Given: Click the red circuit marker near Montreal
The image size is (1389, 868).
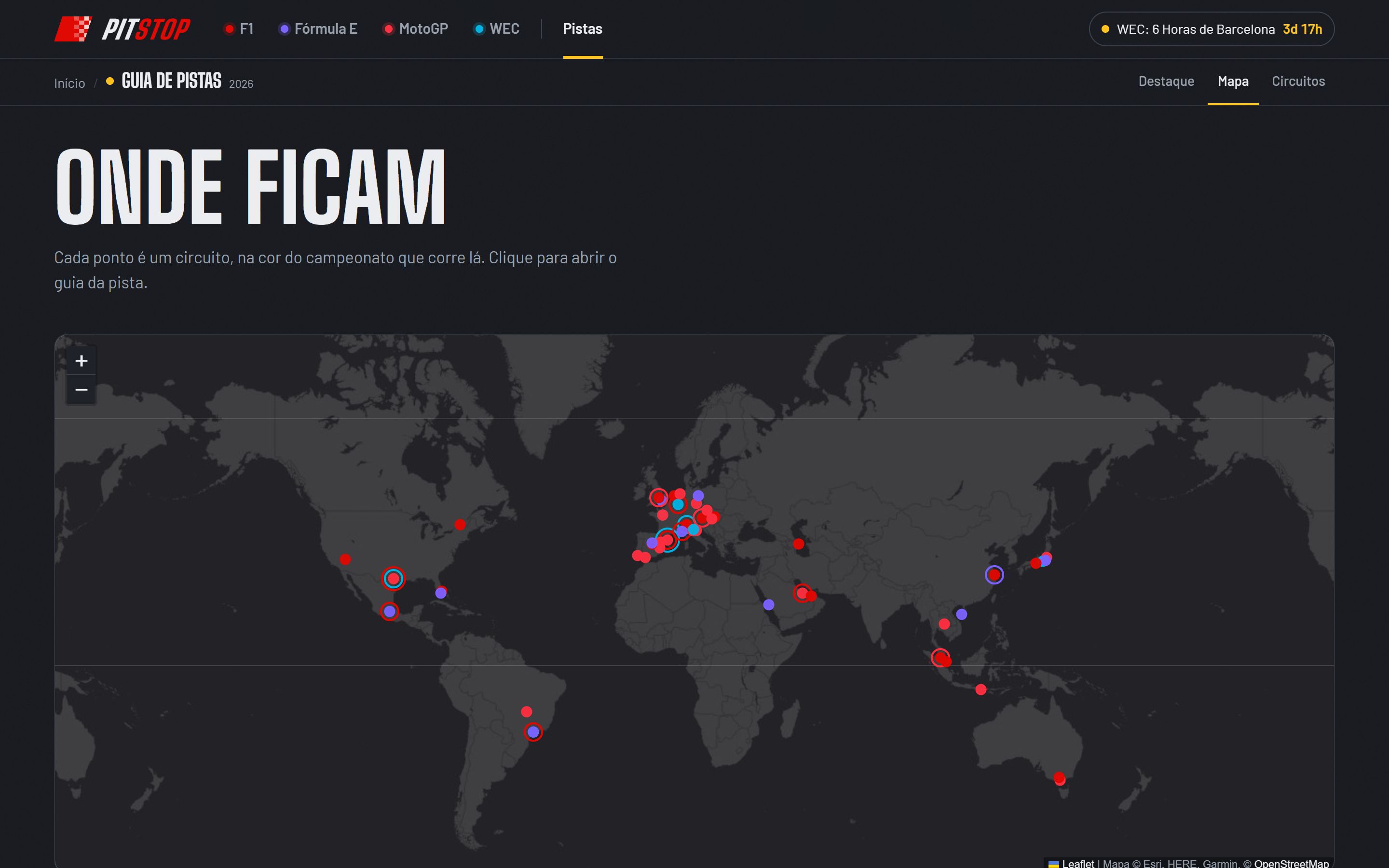Looking at the screenshot, I should click(460, 525).
